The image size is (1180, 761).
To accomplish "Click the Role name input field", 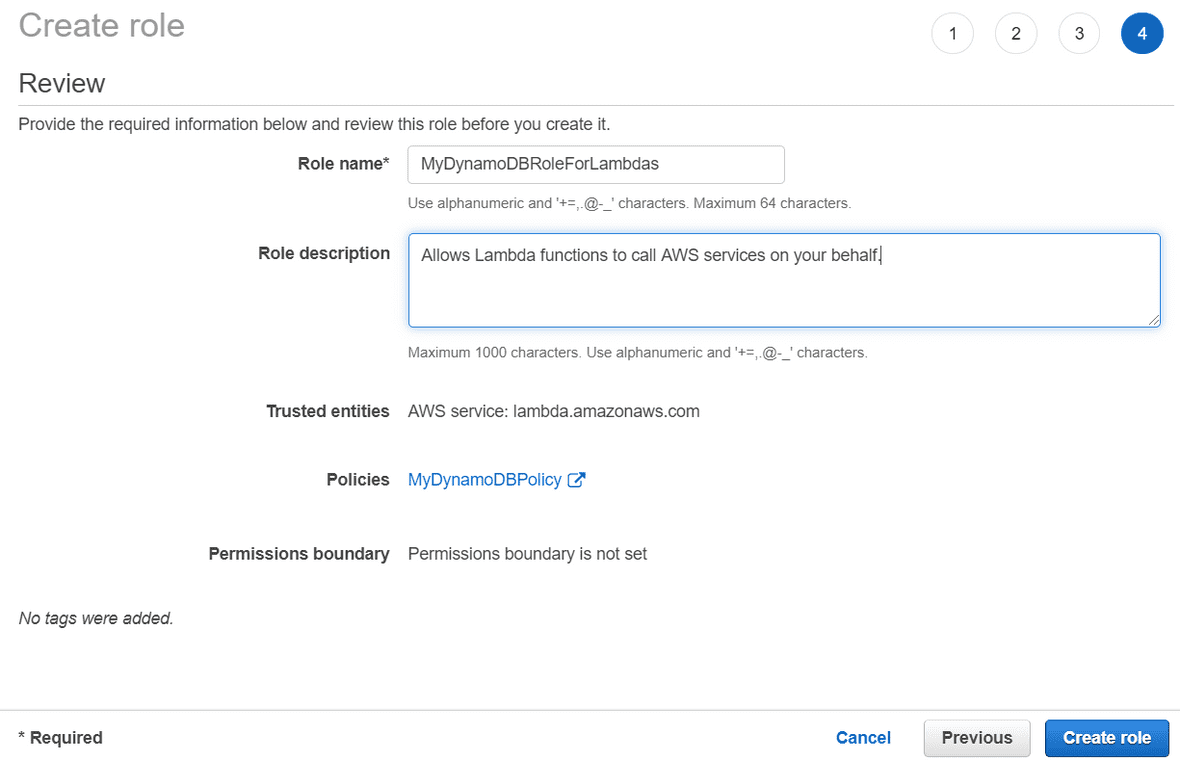I will tap(595, 164).
